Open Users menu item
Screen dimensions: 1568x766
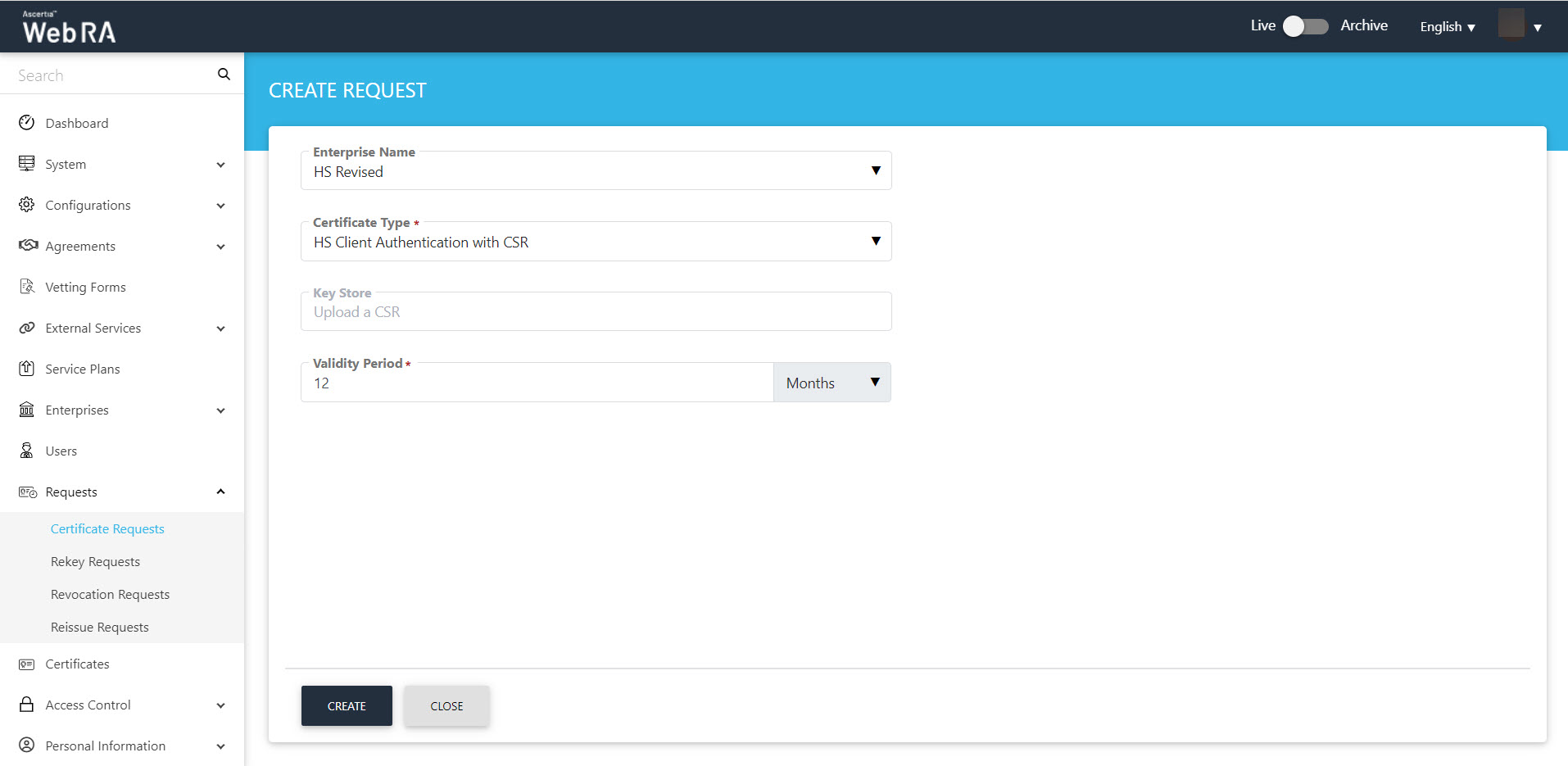coord(61,451)
